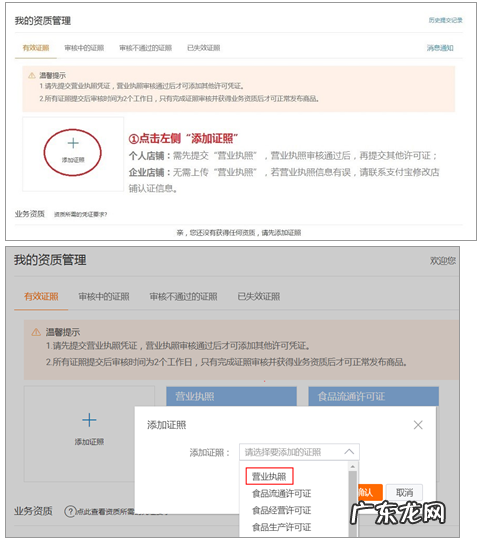484x542 pixels.
Task: Click the 营业执照 blue card header
Action: click(231, 396)
